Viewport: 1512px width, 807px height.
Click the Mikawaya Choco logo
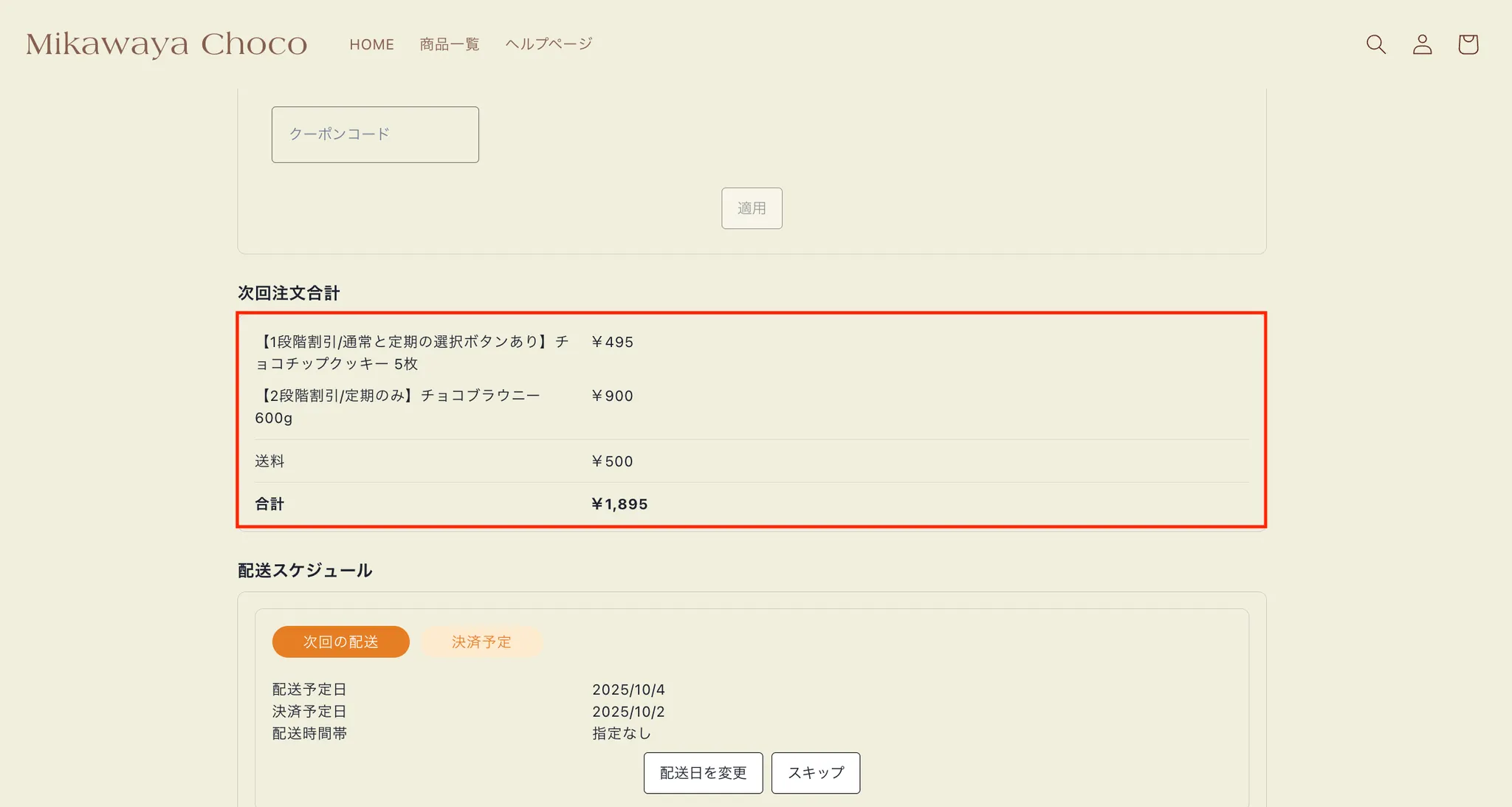pos(167,44)
